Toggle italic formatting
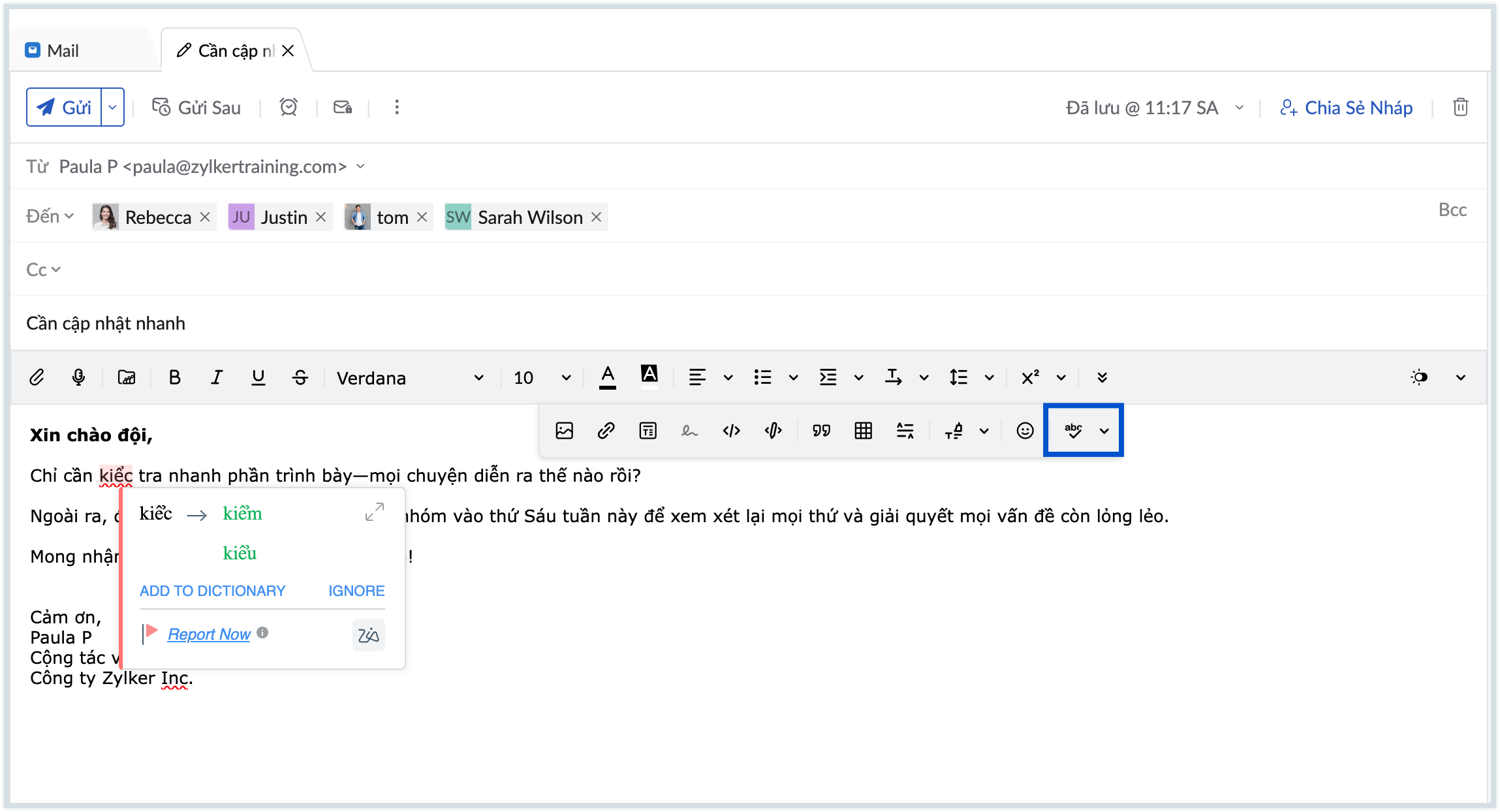The height and width of the screenshot is (812, 1500). click(216, 377)
